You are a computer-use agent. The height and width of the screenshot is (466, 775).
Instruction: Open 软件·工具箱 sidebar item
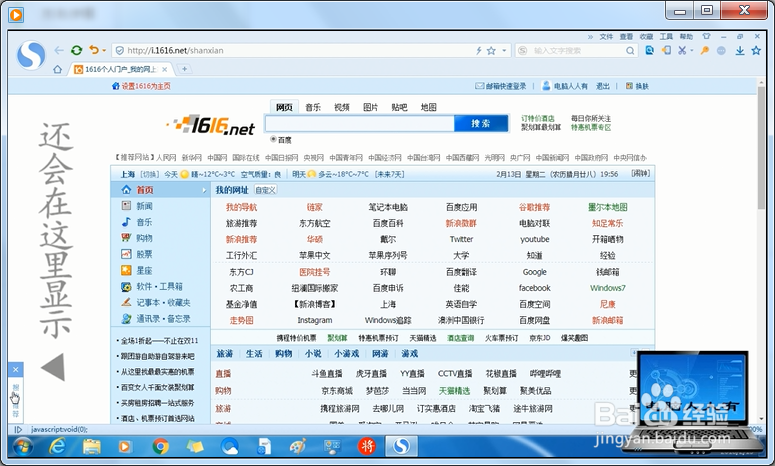[159, 287]
